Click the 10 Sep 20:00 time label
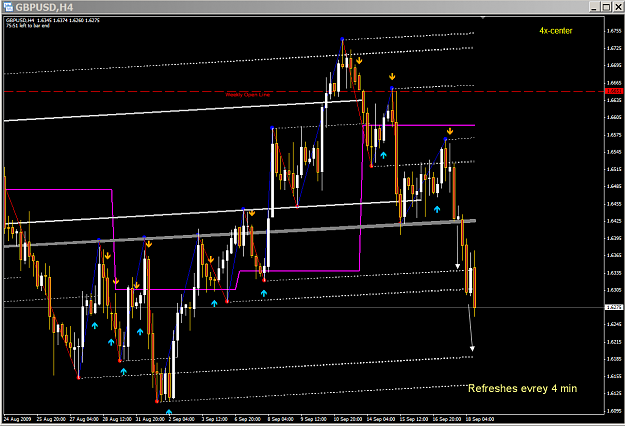The height and width of the screenshot is (426, 625). 348,419
